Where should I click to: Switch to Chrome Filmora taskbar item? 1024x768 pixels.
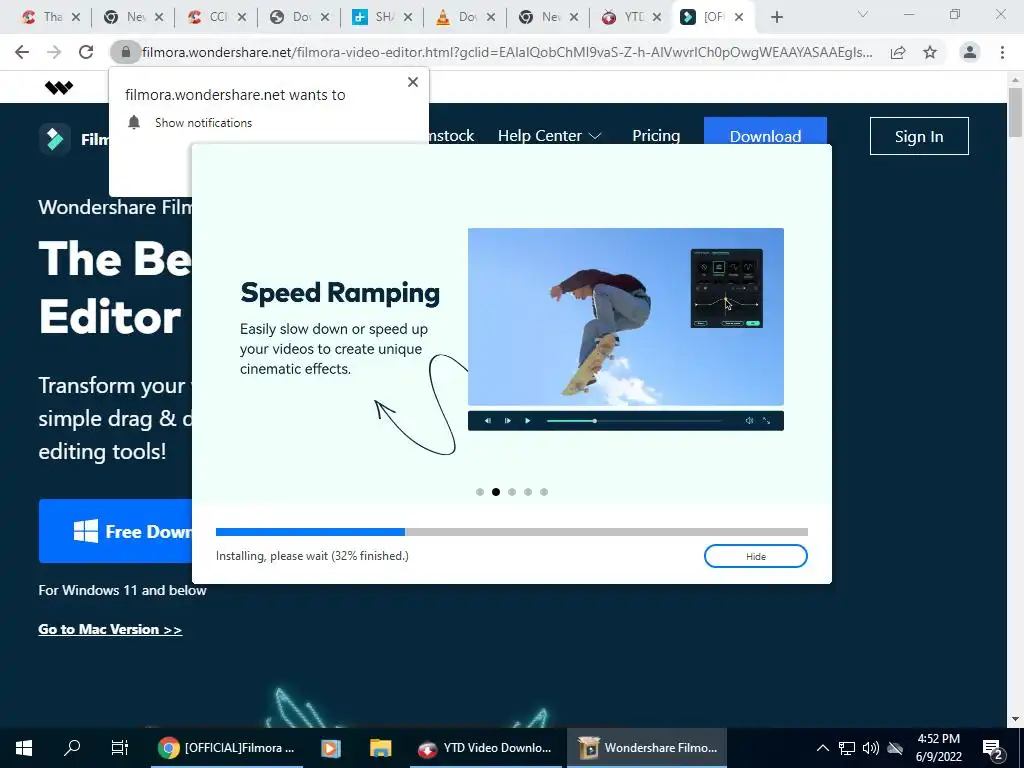click(227, 748)
